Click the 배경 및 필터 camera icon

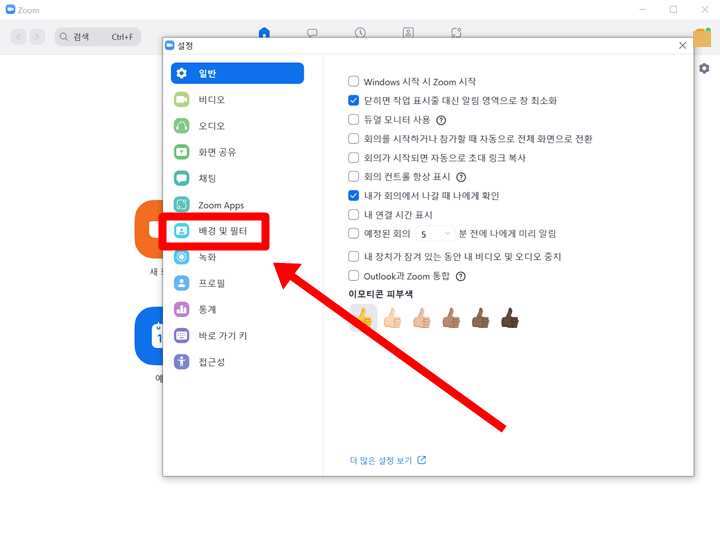click(x=182, y=231)
